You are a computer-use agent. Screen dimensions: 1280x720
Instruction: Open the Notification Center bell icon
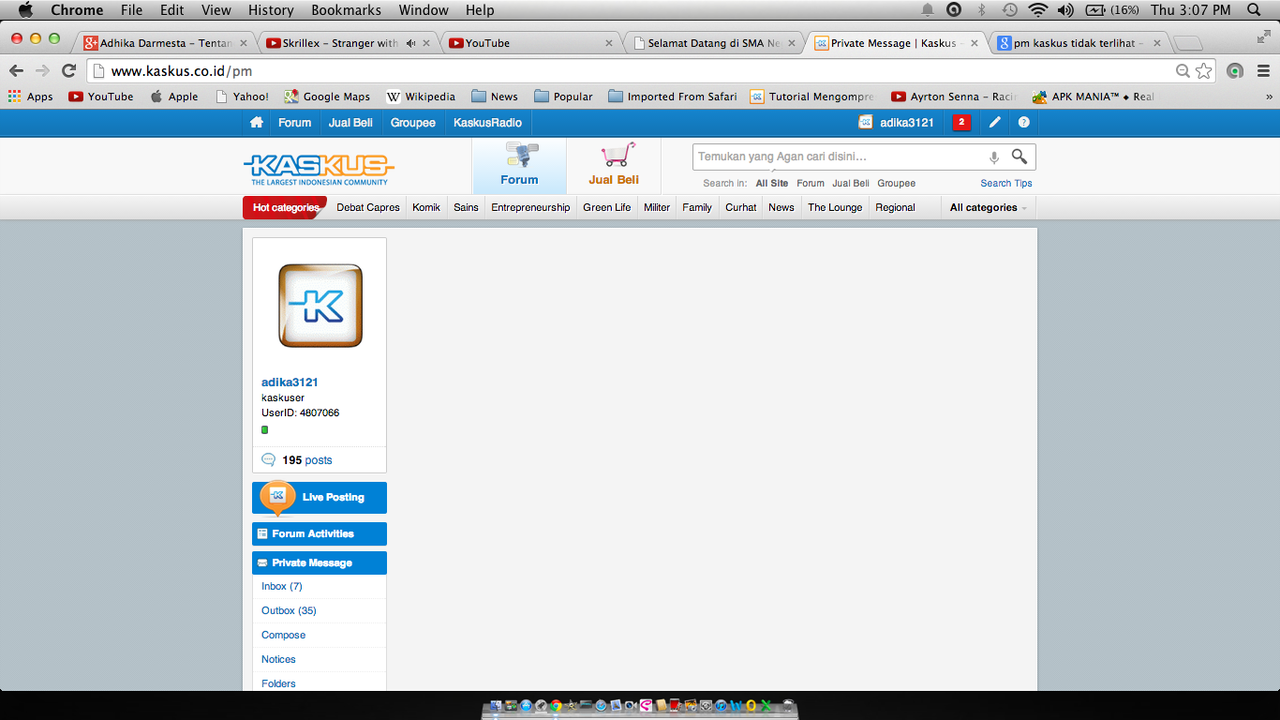pyautogui.click(x=928, y=10)
